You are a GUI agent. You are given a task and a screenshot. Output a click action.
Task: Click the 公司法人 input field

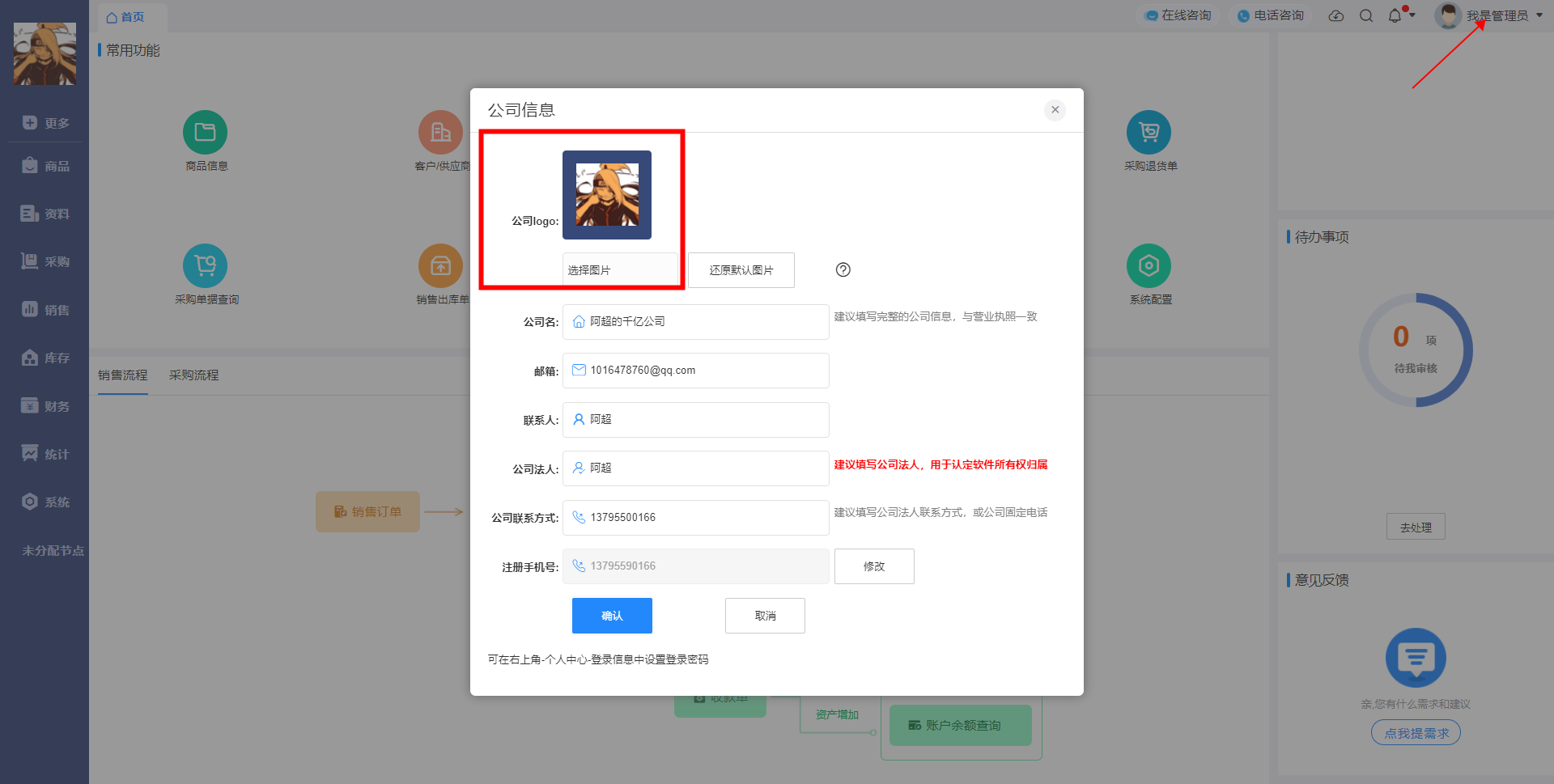[696, 468]
